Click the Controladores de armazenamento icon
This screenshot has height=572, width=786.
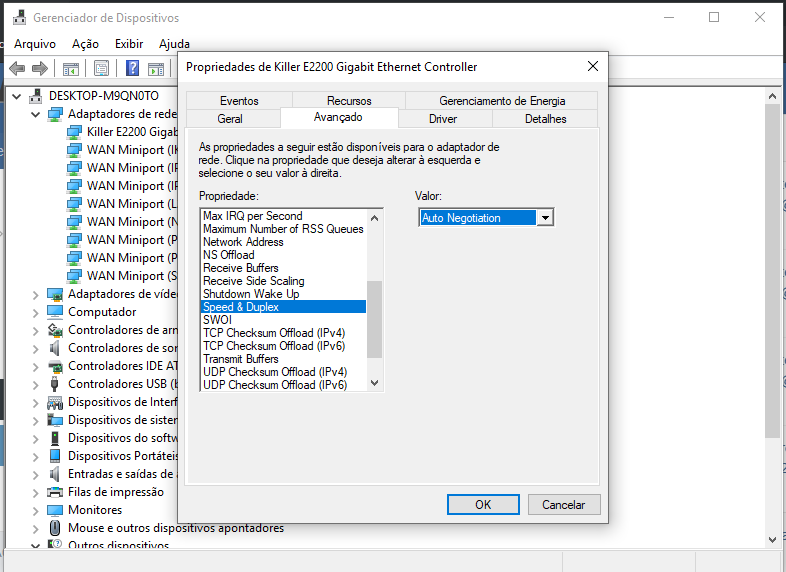pyautogui.click(x=55, y=330)
